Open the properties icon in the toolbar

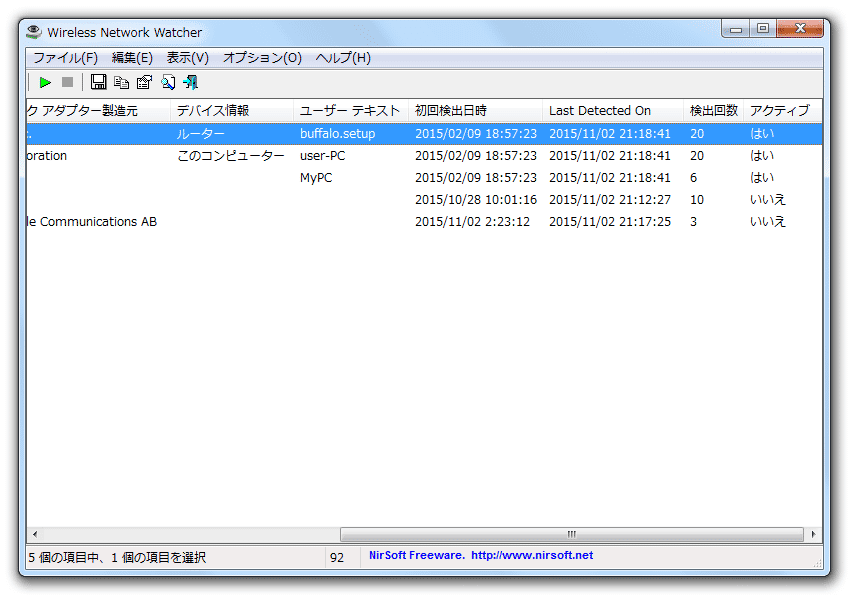point(145,82)
